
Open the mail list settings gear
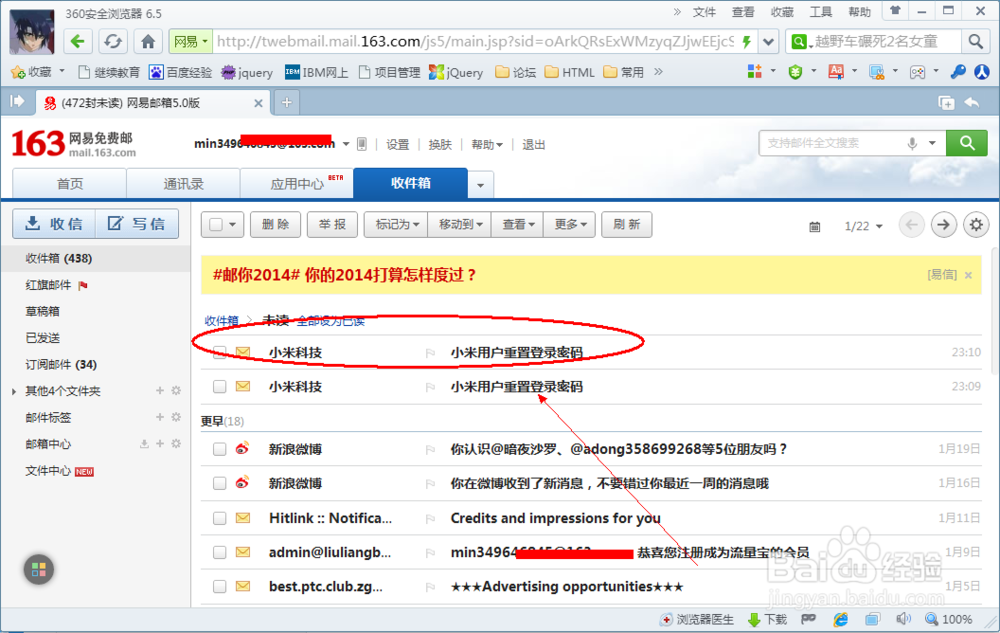[x=976, y=224]
